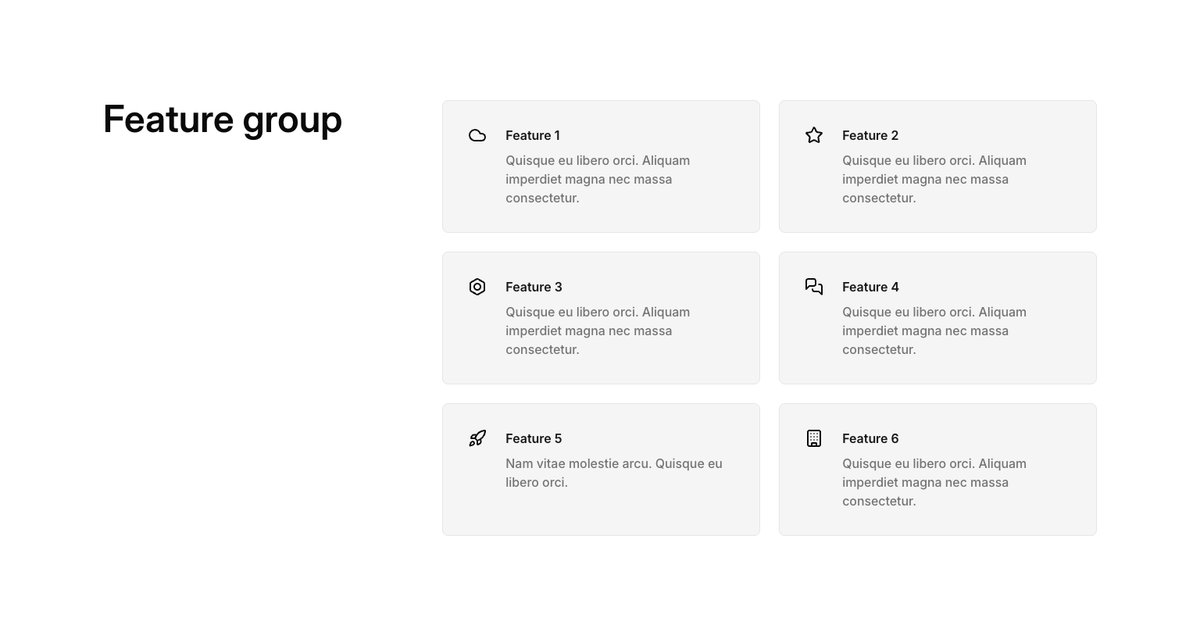This screenshot has height=636, width=1200.
Task: Click the rocket icon in Feature 5
Action: click(x=477, y=438)
